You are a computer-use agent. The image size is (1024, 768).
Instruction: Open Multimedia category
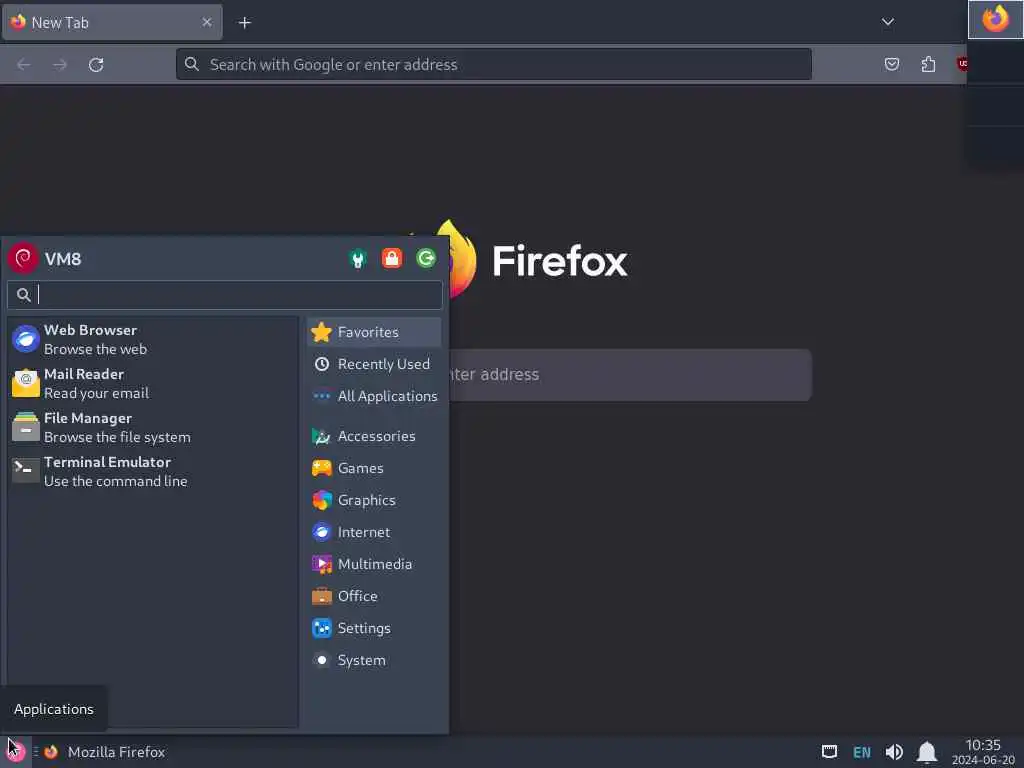coord(374,564)
